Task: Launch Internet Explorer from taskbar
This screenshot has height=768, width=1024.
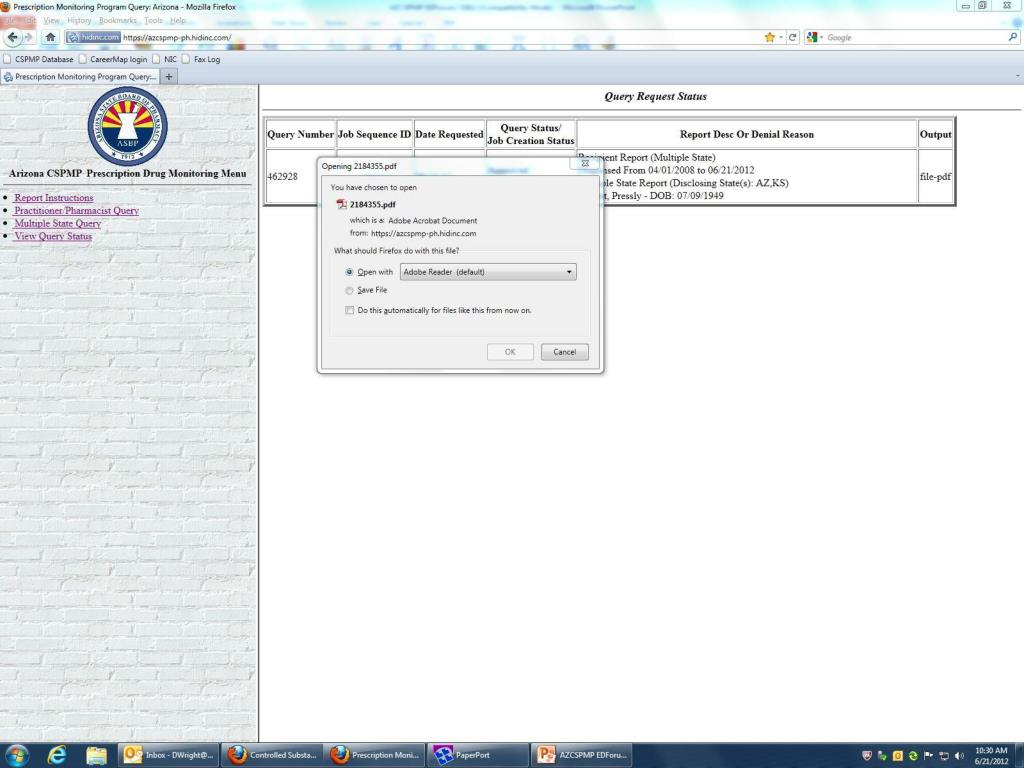Action: click(57, 755)
